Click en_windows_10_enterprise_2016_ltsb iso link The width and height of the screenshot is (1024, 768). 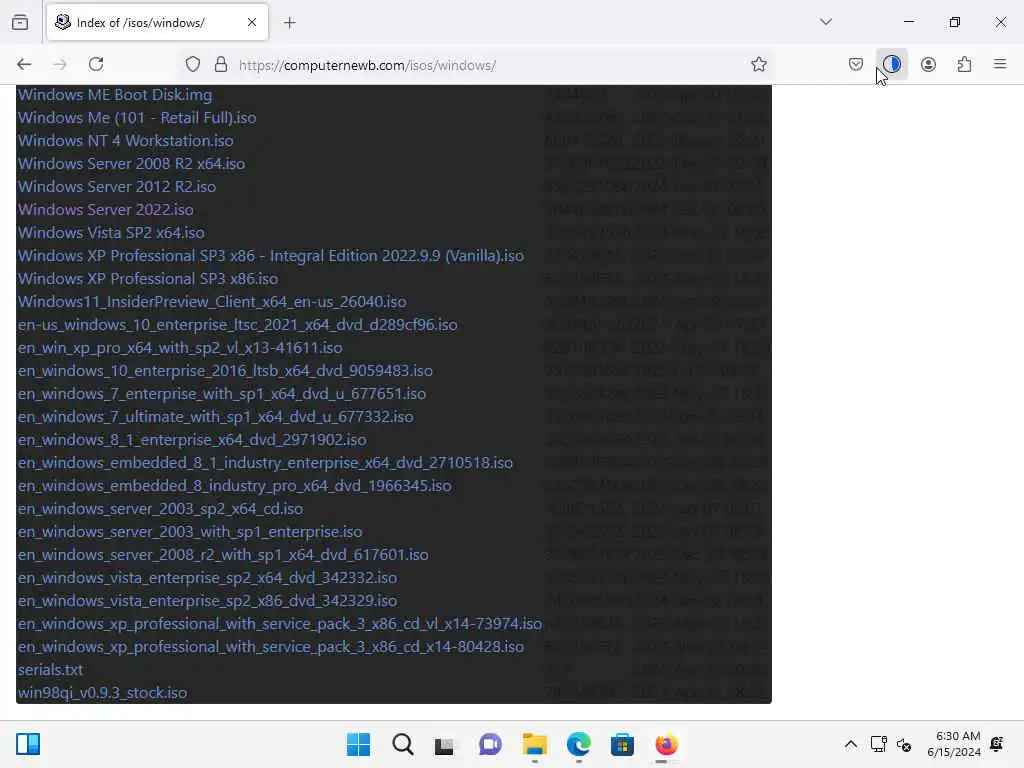[x=225, y=370]
